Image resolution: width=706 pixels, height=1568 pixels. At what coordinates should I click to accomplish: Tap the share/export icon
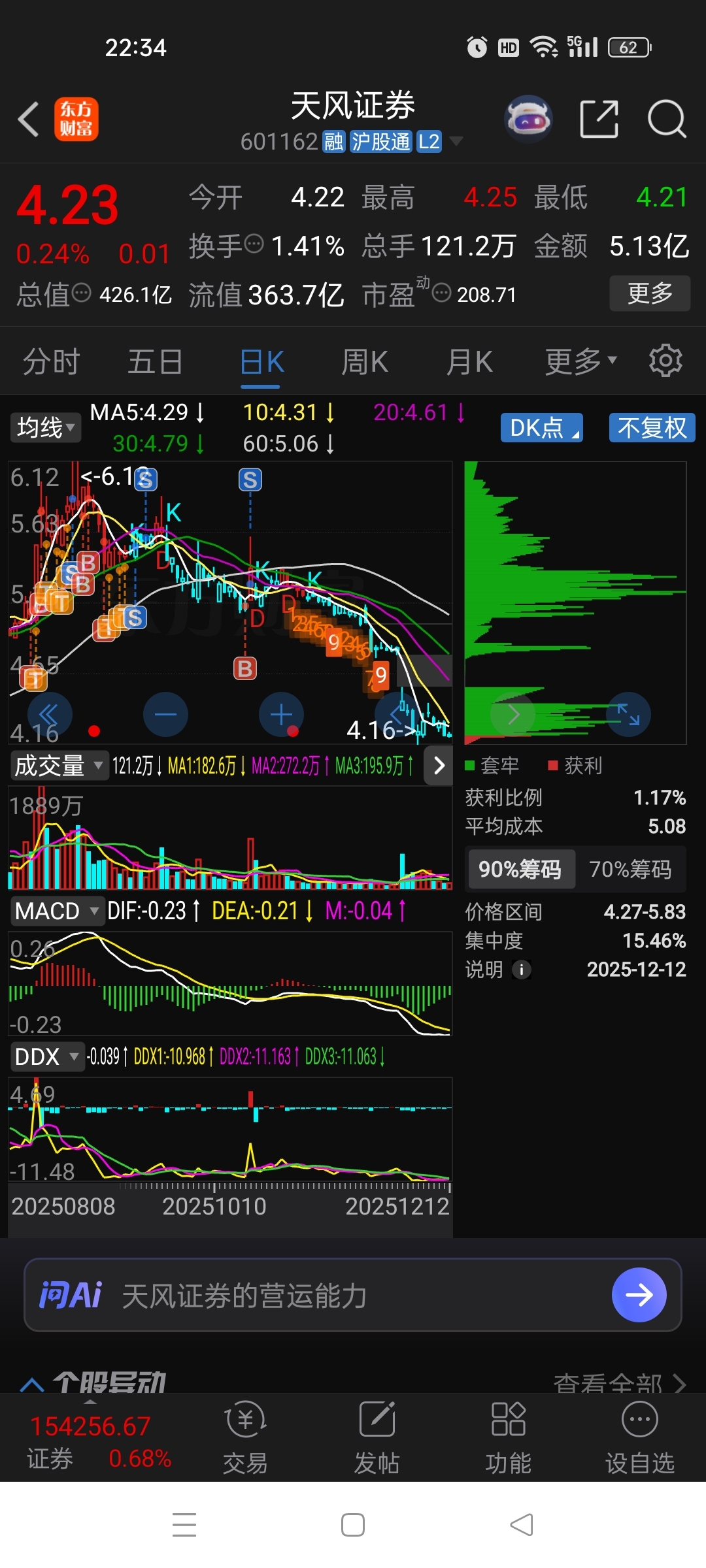[x=599, y=119]
